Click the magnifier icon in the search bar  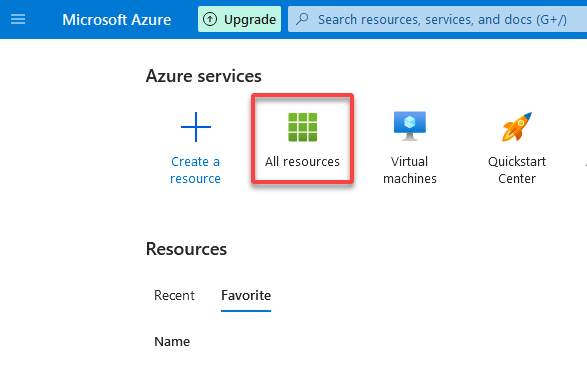pyautogui.click(x=302, y=19)
